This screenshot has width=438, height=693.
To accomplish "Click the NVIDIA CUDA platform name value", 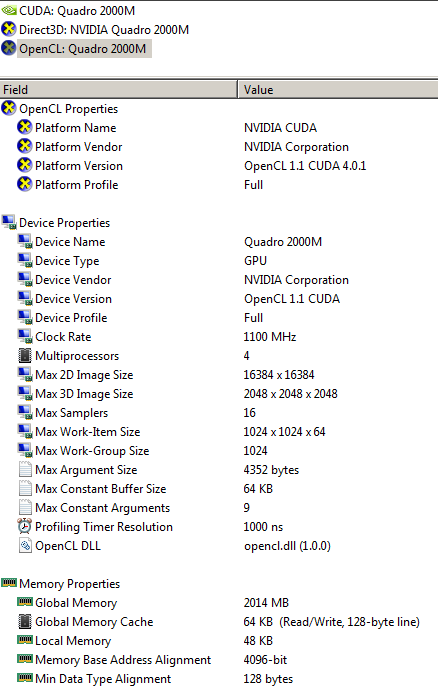I will coord(280,128).
